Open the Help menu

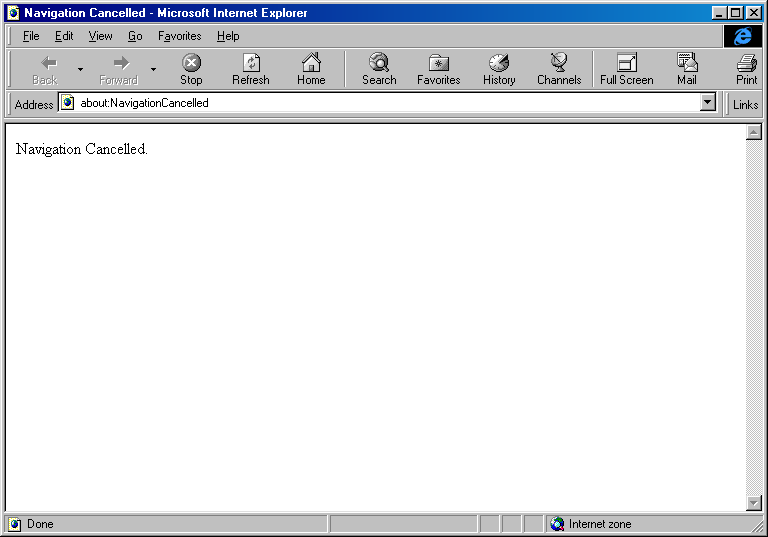tap(228, 36)
